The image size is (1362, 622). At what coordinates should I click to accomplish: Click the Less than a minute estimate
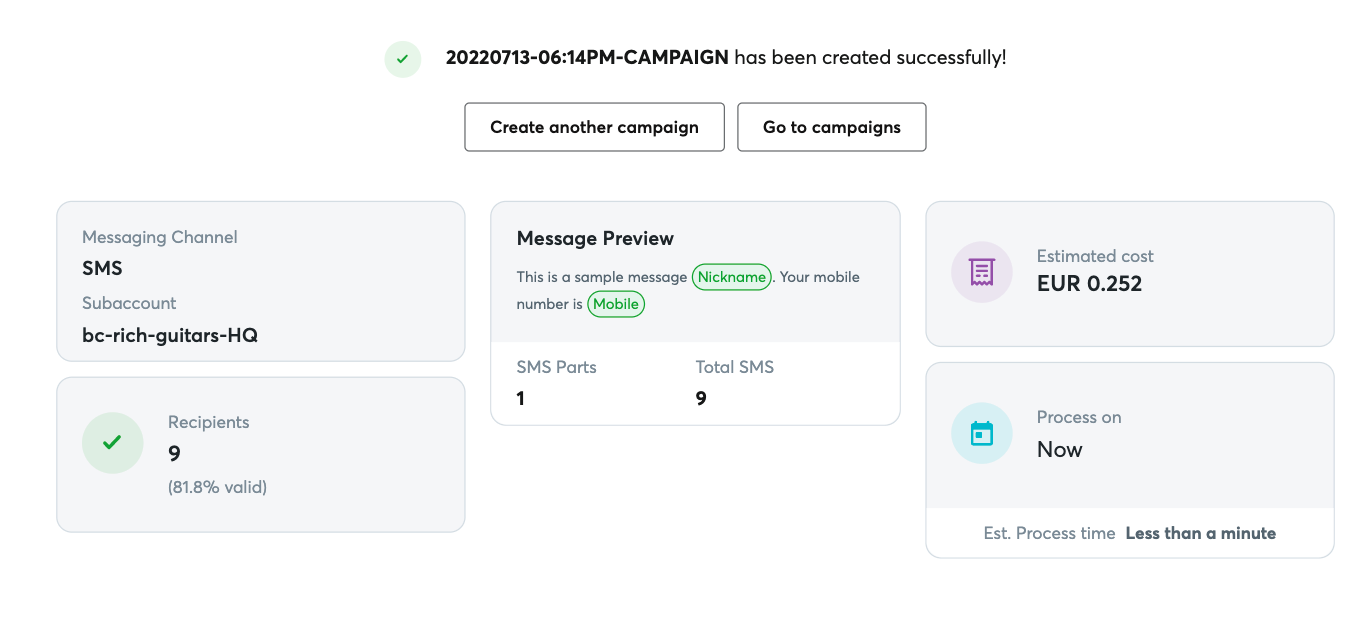pyautogui.click(x=1200, y=533)
